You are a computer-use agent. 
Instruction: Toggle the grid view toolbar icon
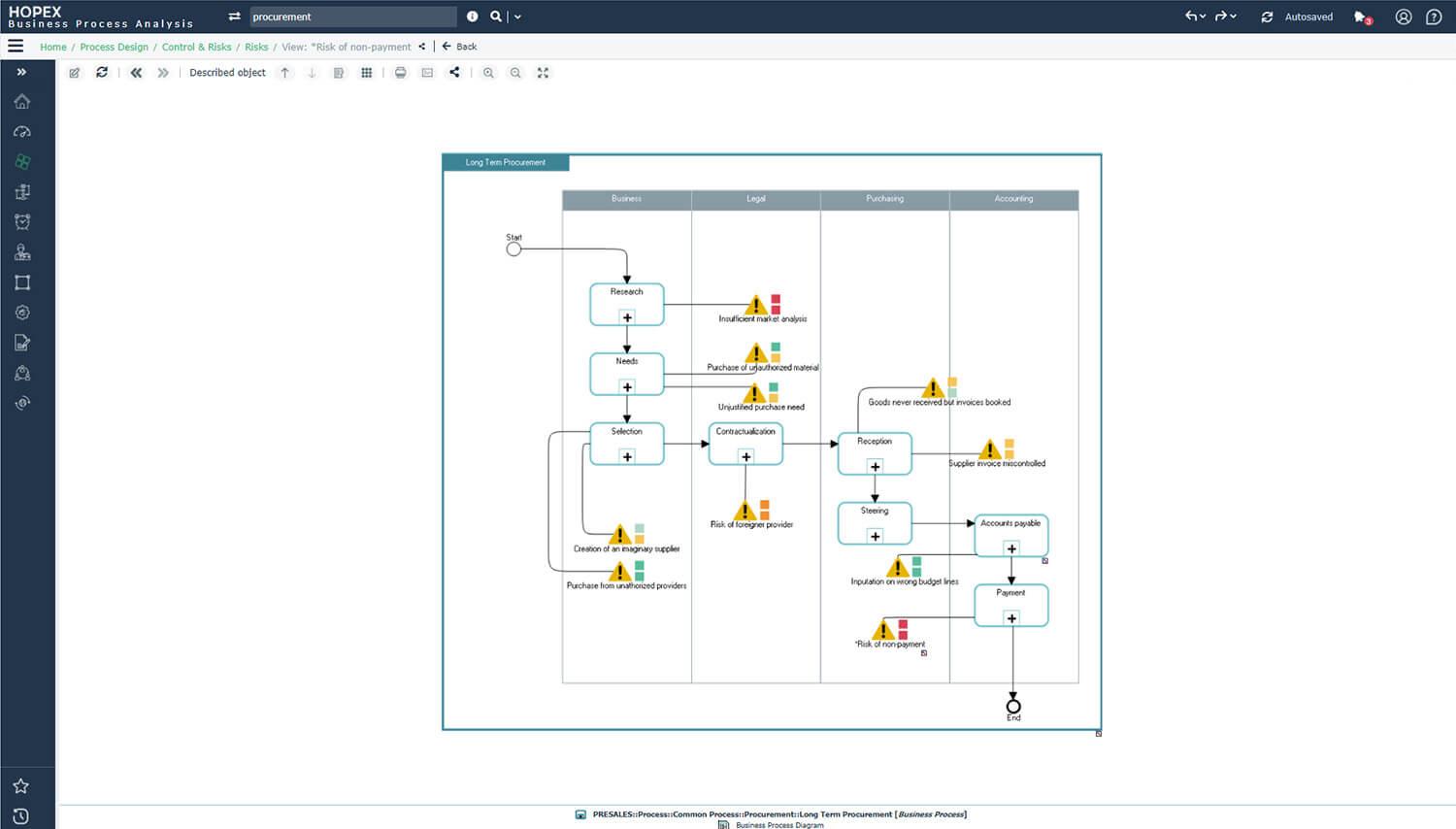coord(366,73)
